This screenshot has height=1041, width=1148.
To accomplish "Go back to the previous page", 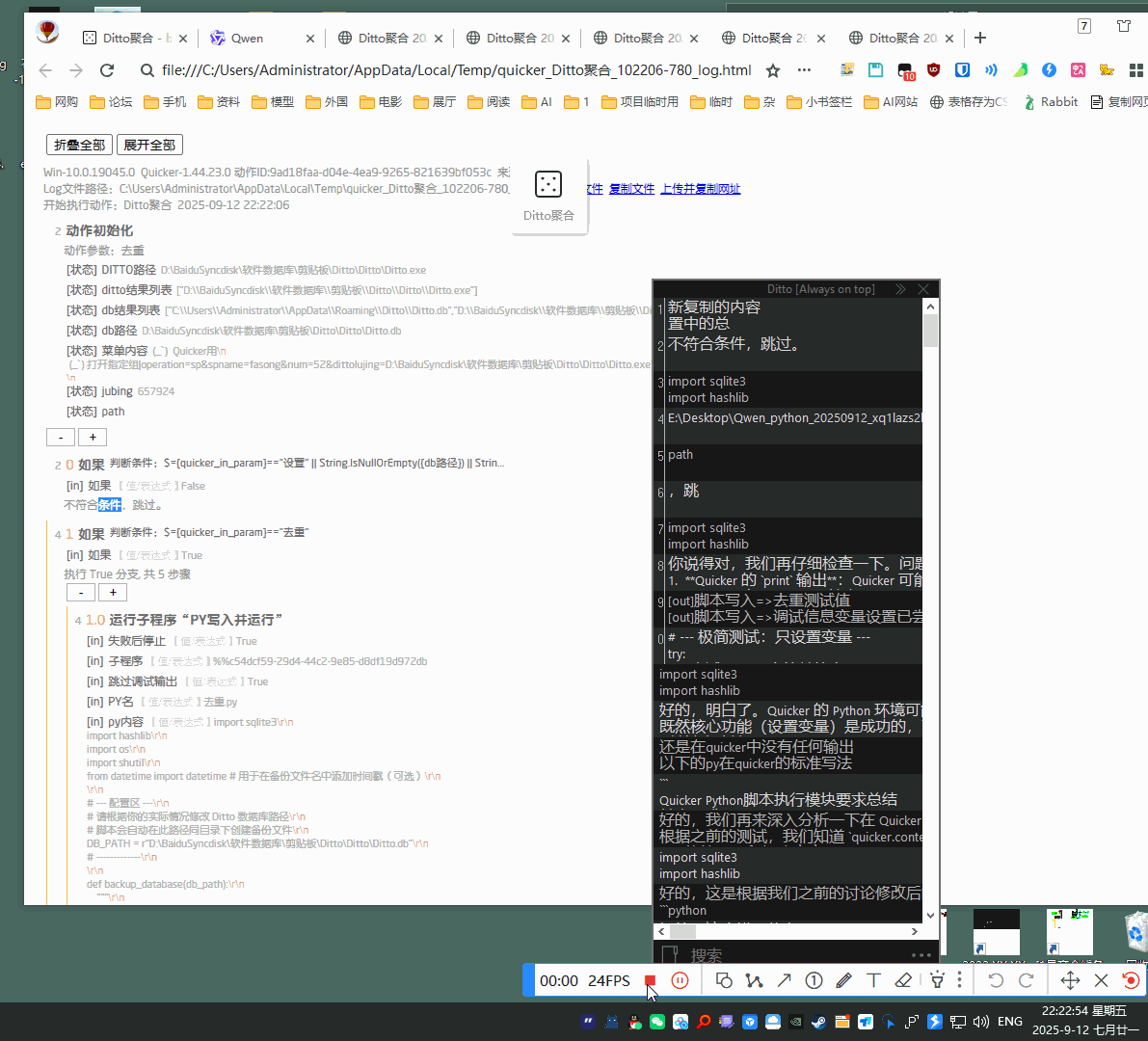I will 45,70.
